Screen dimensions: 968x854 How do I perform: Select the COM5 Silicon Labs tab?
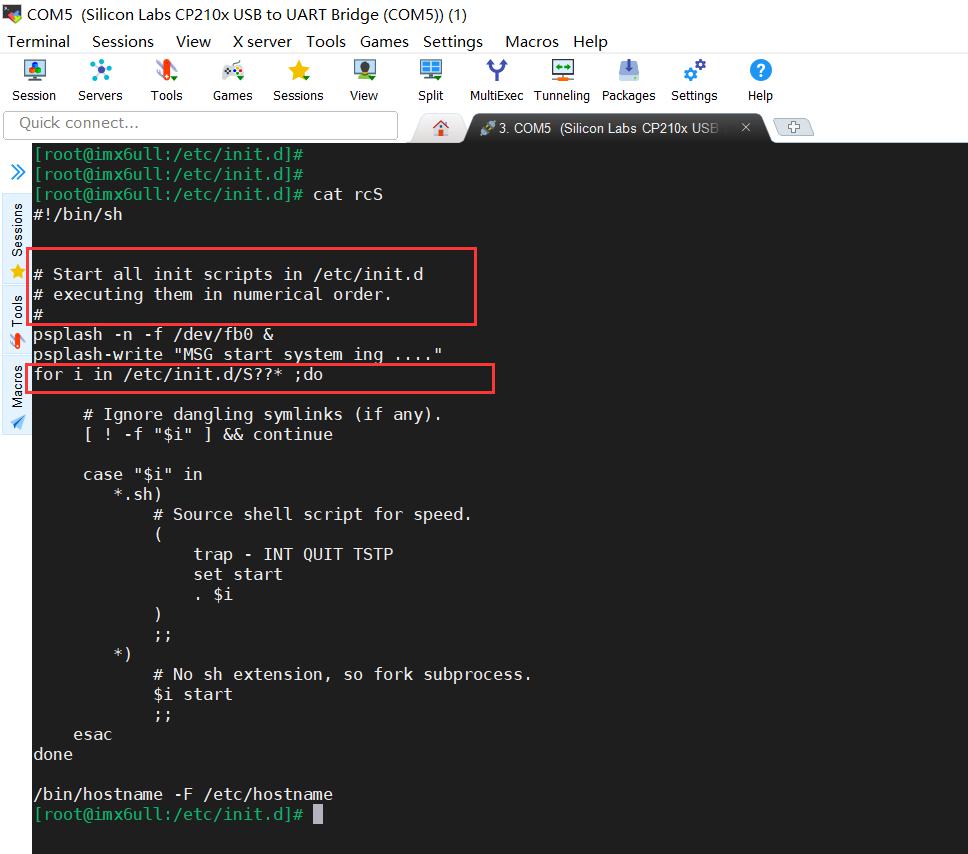608,128
